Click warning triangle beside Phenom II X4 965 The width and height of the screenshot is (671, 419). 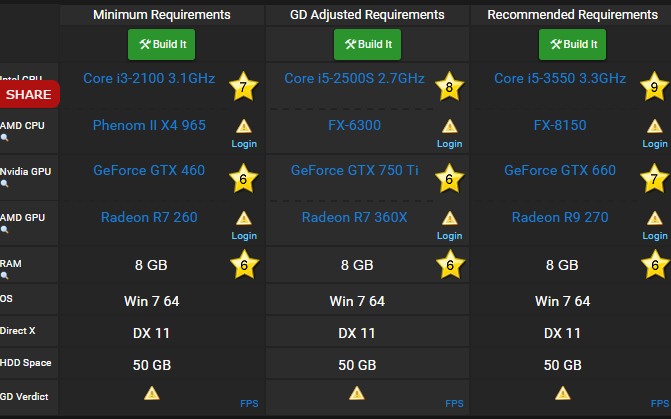244,126
